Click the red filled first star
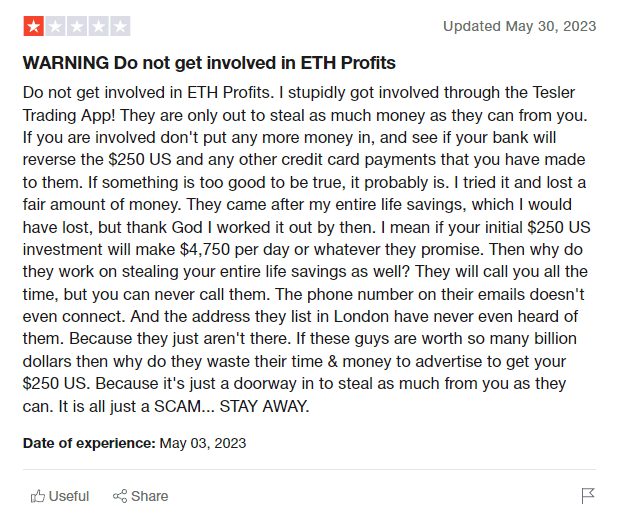618x521 pixels. 32,26
